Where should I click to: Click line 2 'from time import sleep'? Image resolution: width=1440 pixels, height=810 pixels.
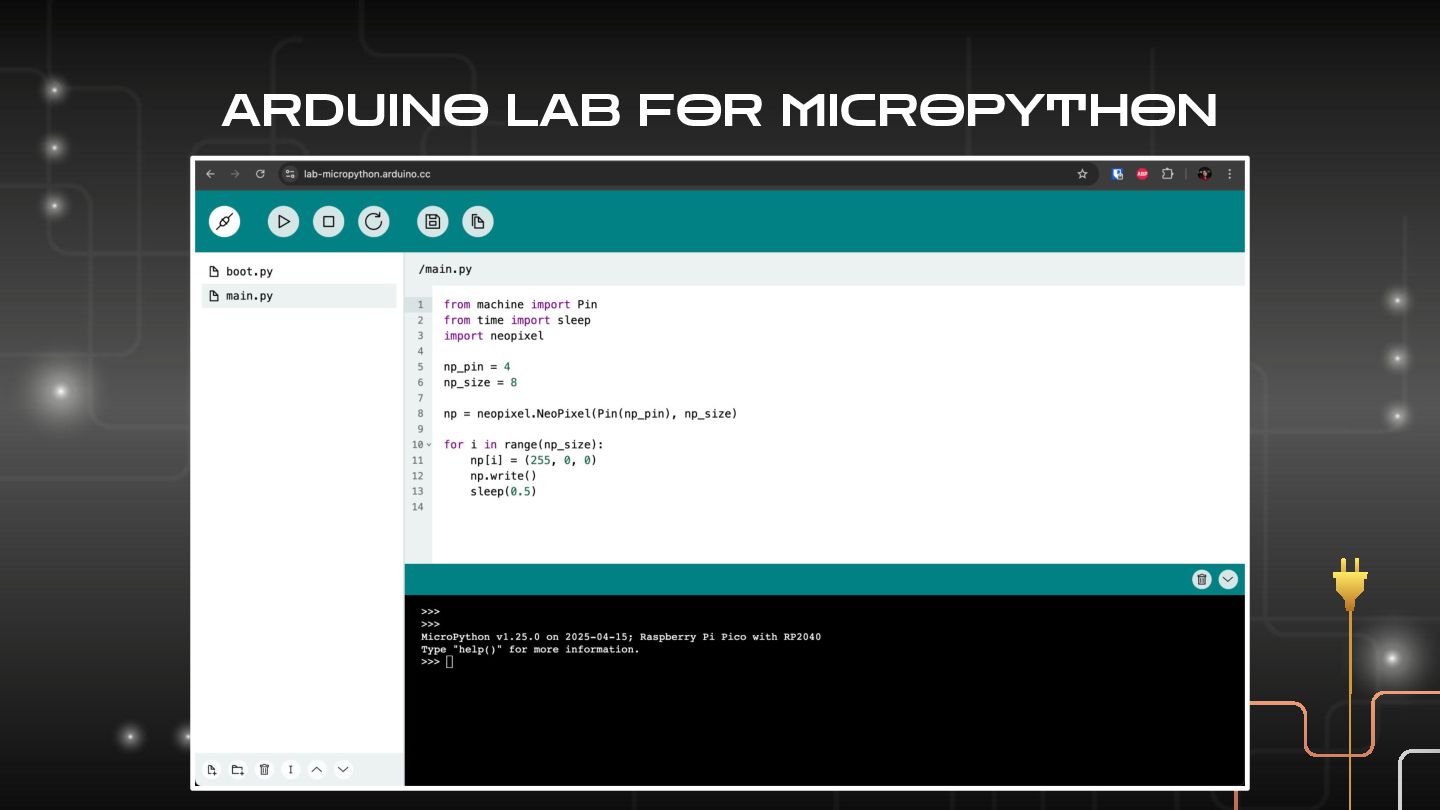(x=517, y=320)
